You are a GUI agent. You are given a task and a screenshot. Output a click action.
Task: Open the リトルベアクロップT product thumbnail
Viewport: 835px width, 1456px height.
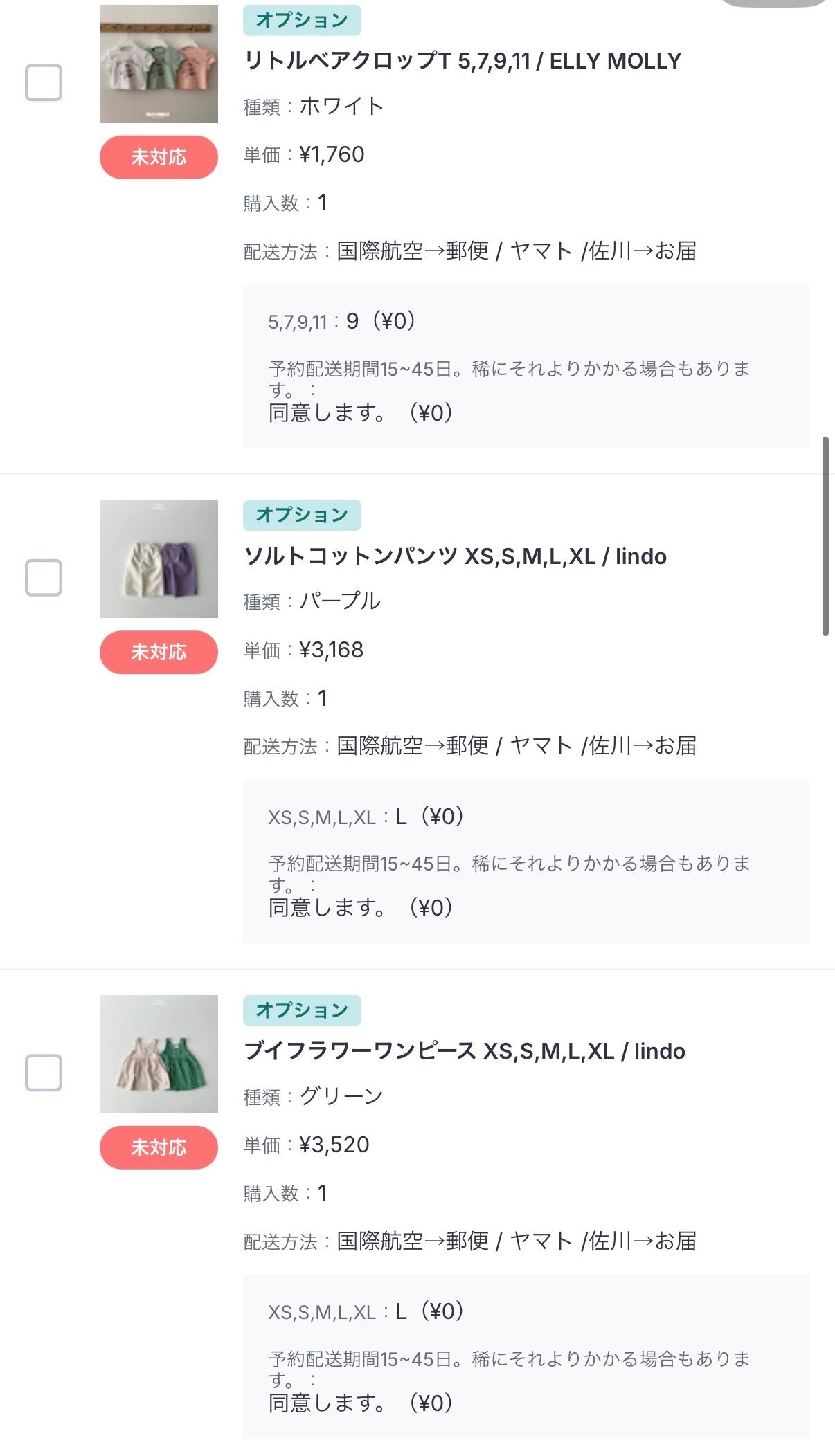tap(159, 64)
